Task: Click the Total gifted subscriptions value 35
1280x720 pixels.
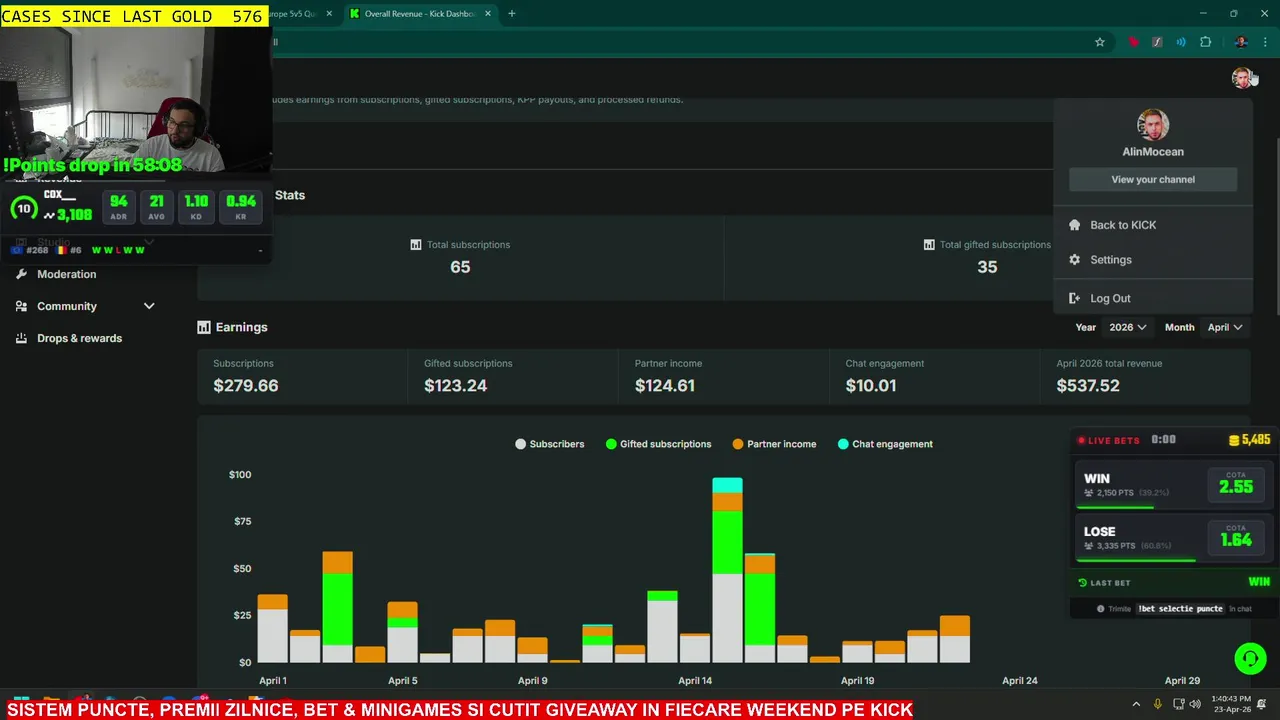Action: click(x=987, y=267)
